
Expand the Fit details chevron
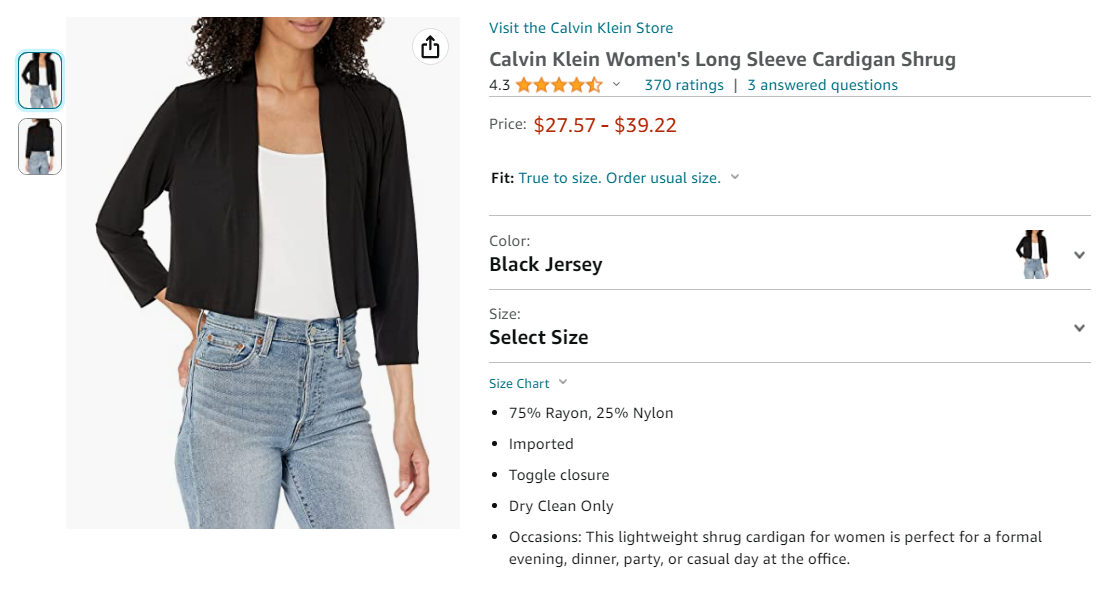[735, 177]
